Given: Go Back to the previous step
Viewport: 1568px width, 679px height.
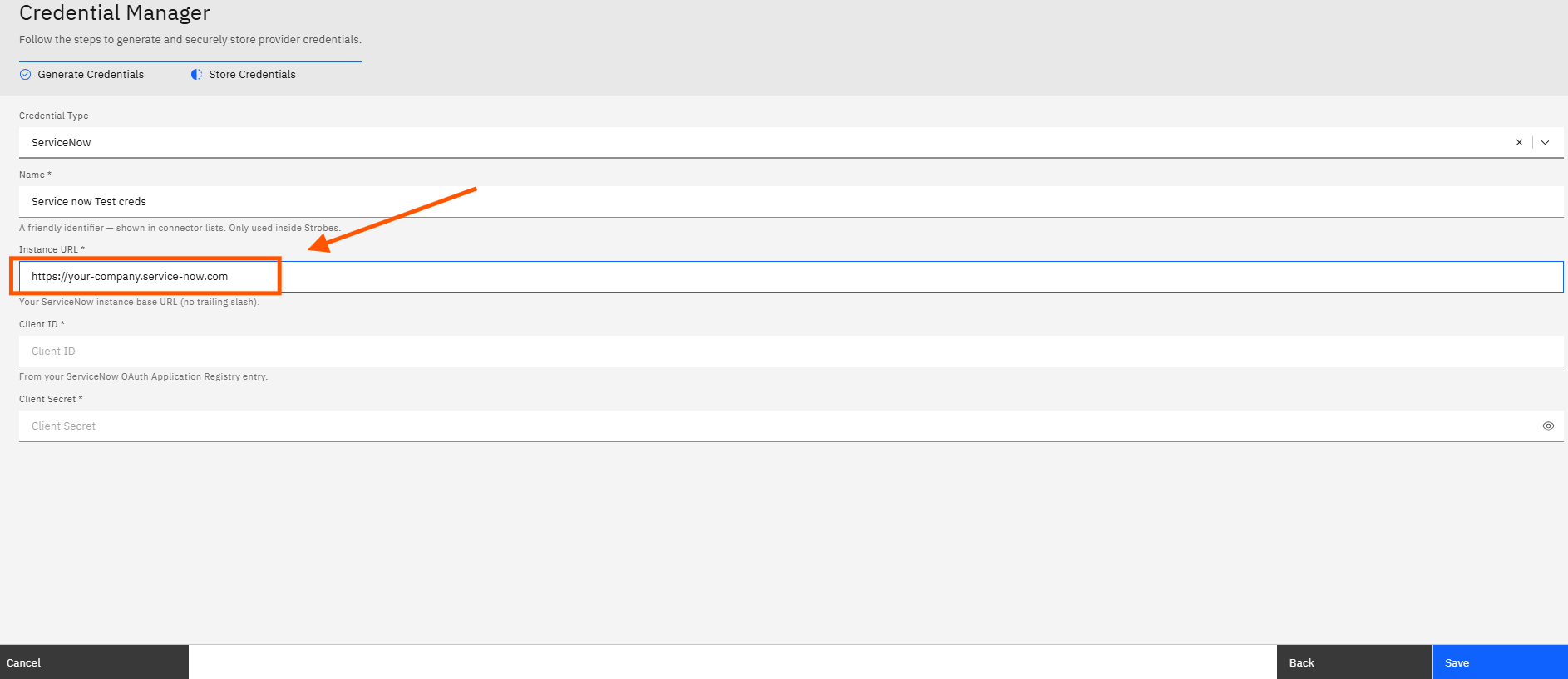Looking at the screenshot, I should (x=1354, y=662).
